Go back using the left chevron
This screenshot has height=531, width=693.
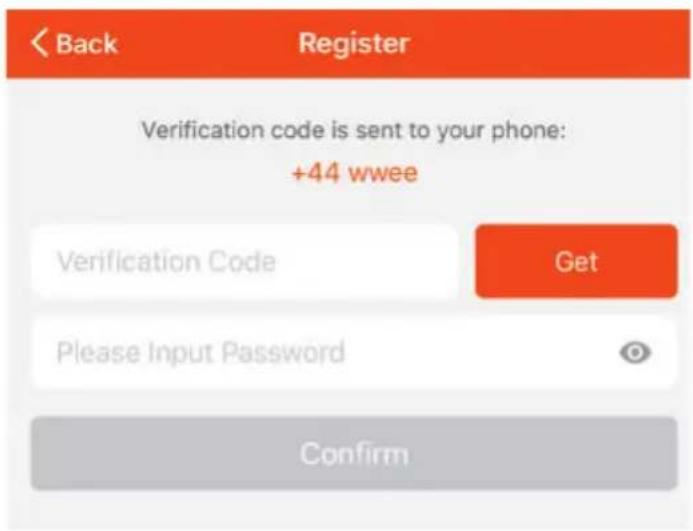coord(39,43)
